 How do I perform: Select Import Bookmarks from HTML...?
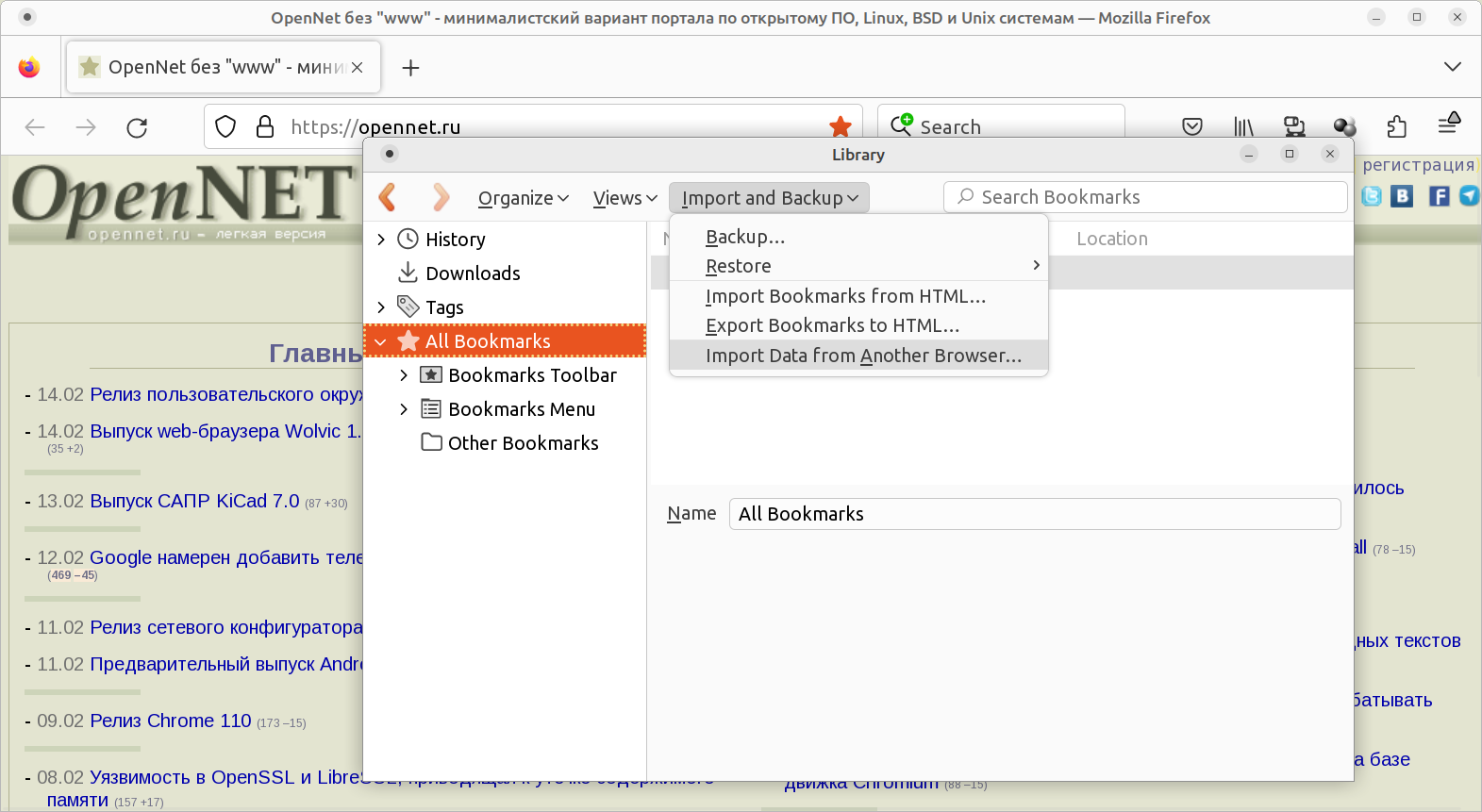click(x=858, y=296)
